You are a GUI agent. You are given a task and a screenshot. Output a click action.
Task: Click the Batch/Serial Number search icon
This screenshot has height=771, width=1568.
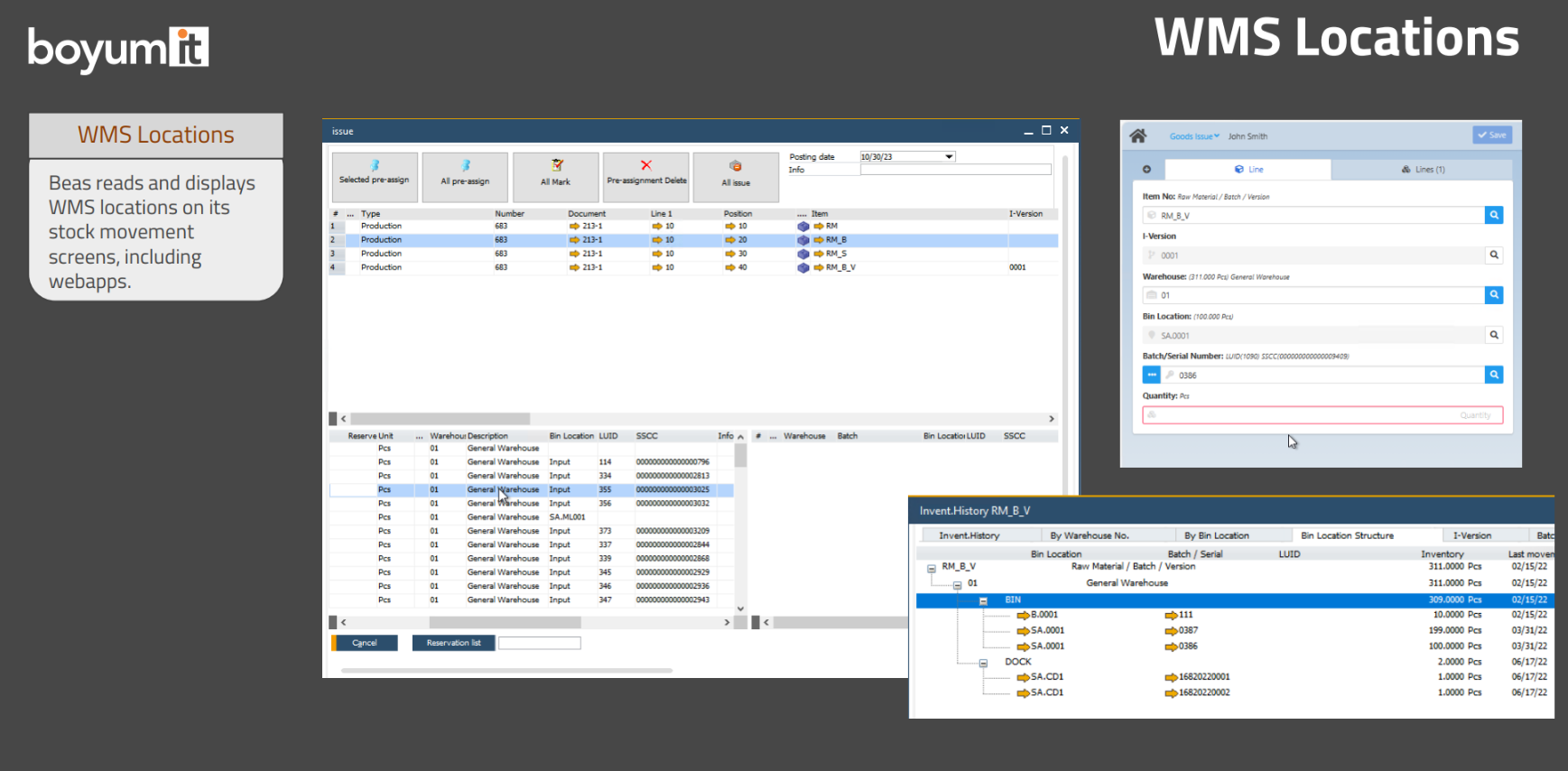click(x=1494, y=374)
